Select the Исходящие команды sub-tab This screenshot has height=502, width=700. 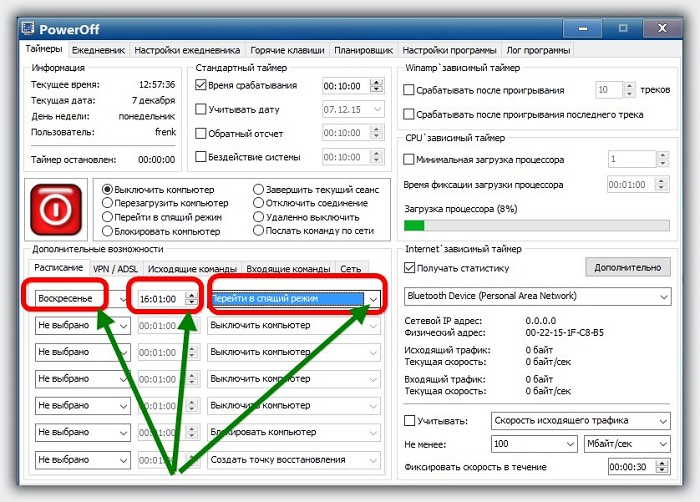(192, 269)
